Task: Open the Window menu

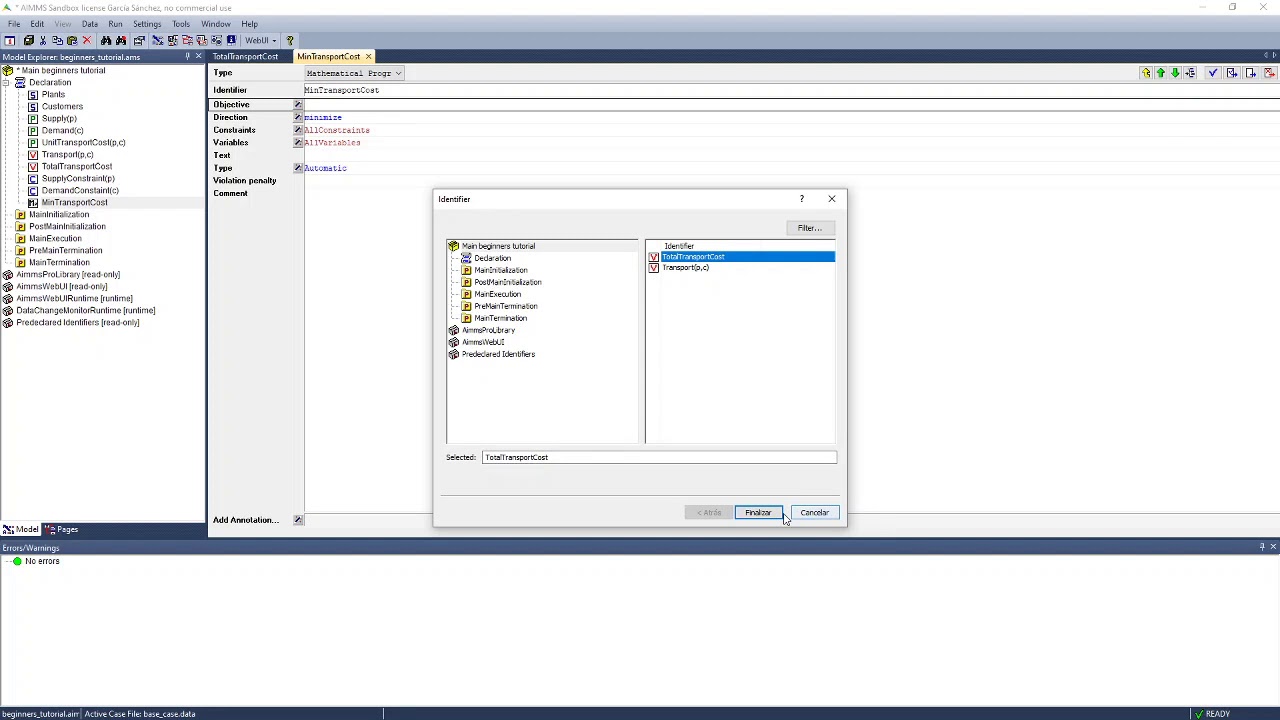Action: pyautogui.click(x=216, y=24)
